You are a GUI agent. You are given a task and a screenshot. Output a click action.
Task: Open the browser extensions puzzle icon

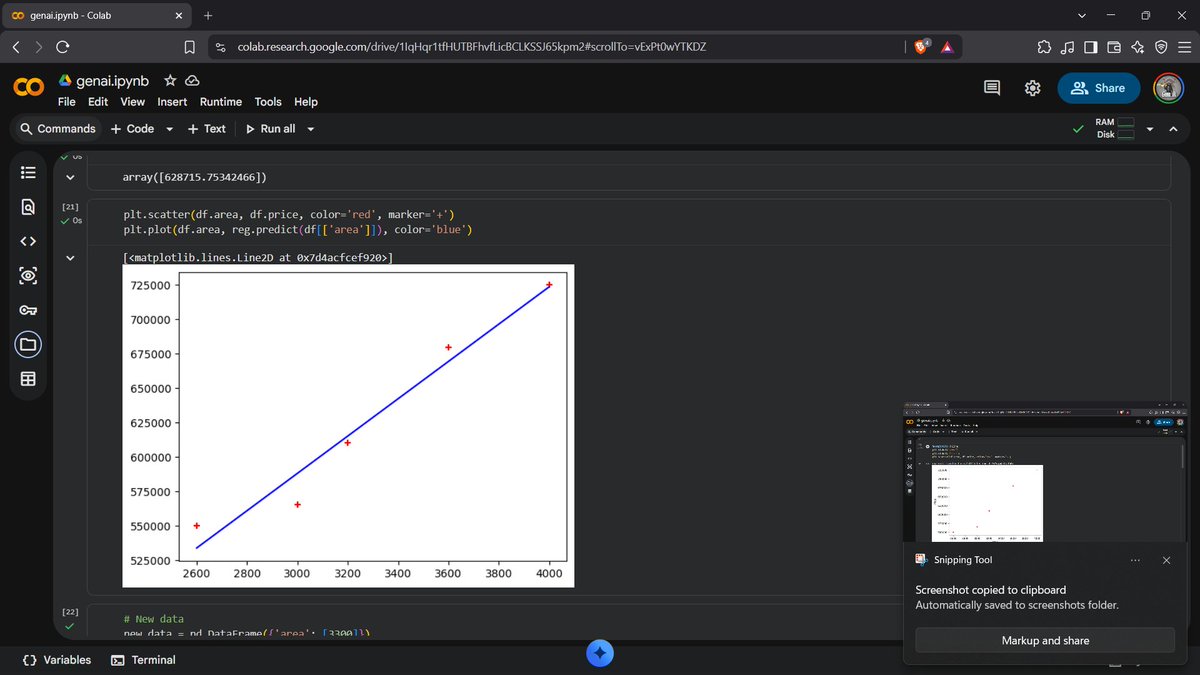(x=1044, y=47)
